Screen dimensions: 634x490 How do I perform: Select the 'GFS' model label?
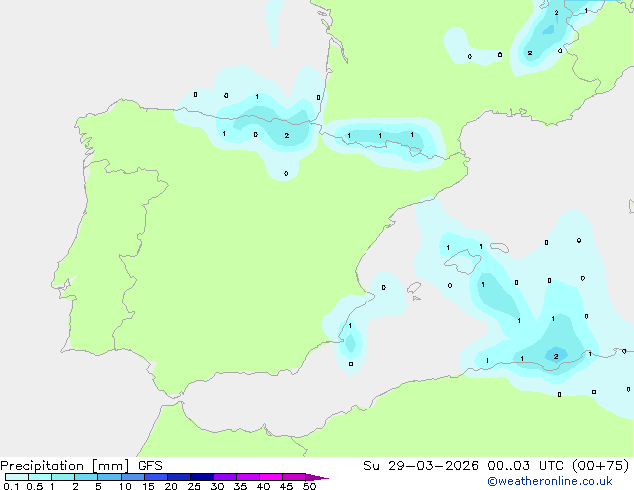(150, 466)
